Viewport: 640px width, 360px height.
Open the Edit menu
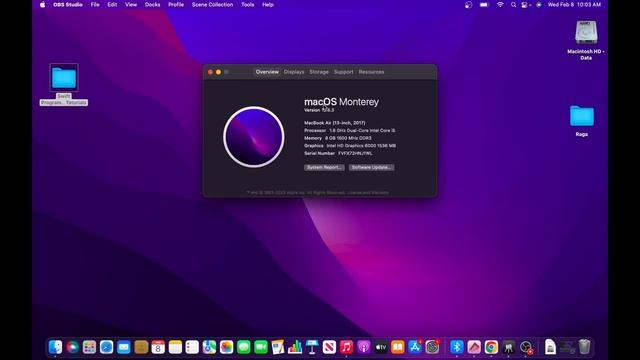point(112,4)
